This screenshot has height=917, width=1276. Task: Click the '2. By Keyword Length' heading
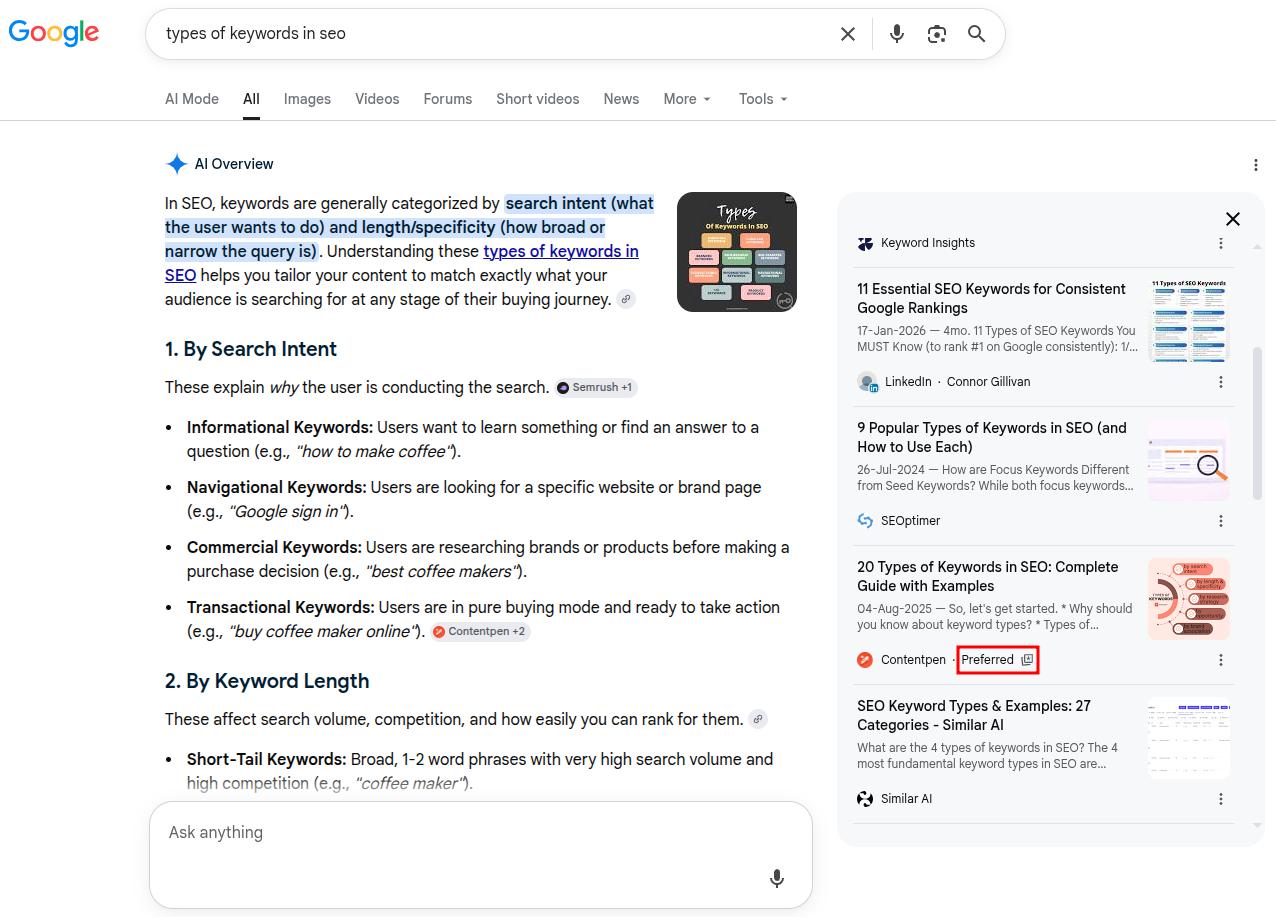267,681
